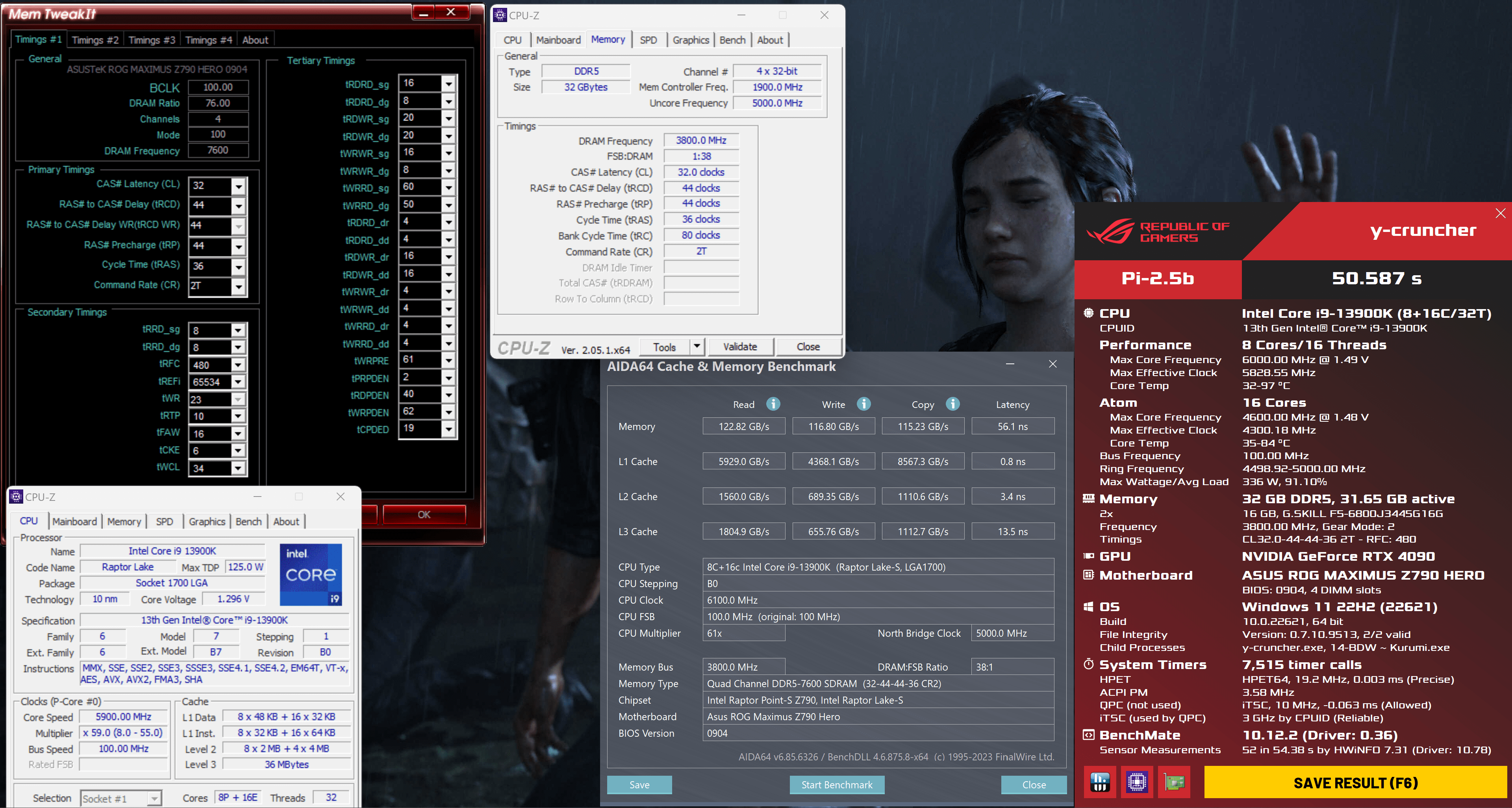Screen dimensions: 1512x808
Task: Open the tWRRD_sg dropdown showing 60
Action: (449, 187)
